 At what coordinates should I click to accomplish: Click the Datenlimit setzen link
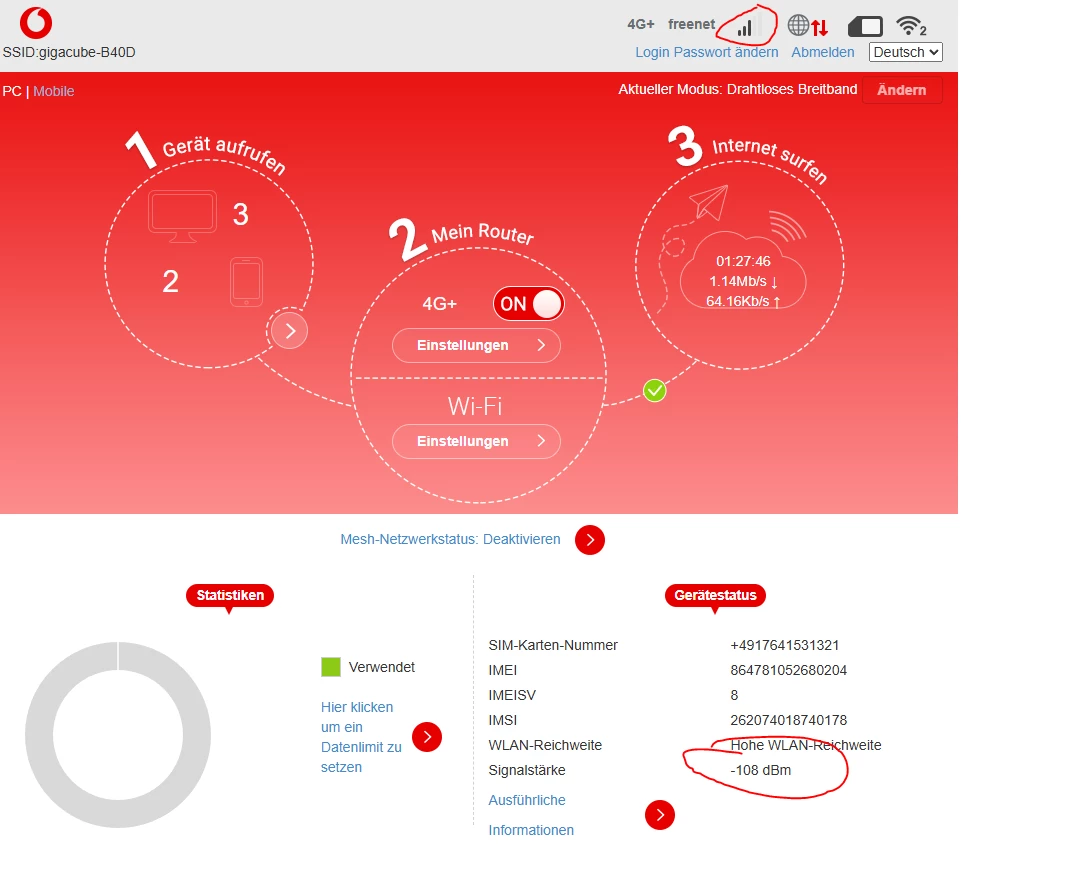pyautogui.click(x=362, y=737)
